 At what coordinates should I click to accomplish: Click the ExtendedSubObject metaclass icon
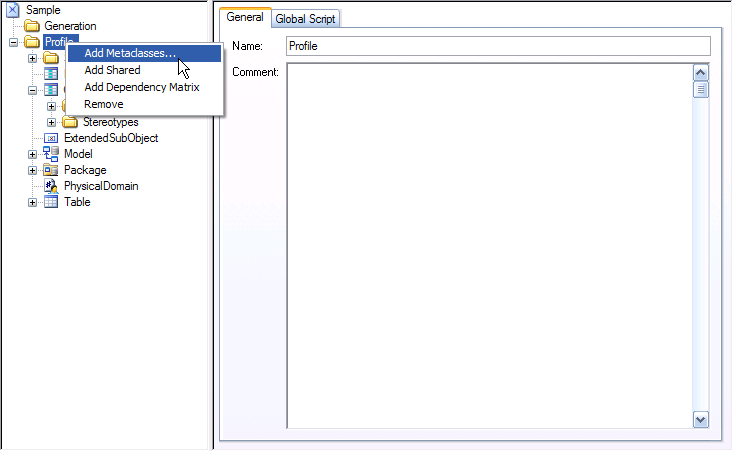[51, 138]
